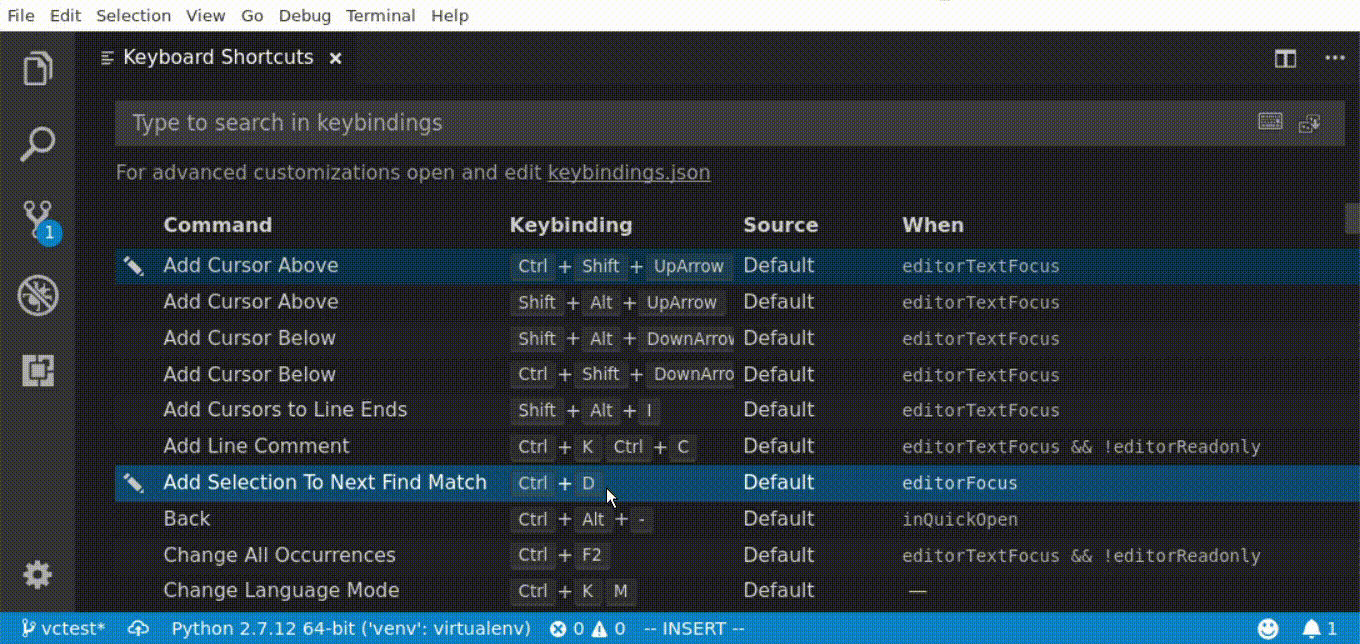Open the Terminal menu
The image size is (1360, 644).
tap(380, 15)
